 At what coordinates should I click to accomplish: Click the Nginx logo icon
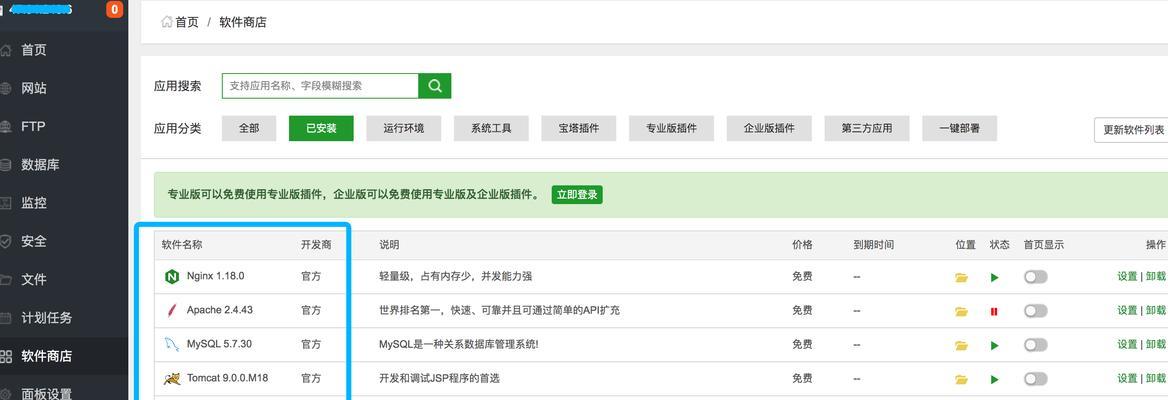click(x=172, y=276)
